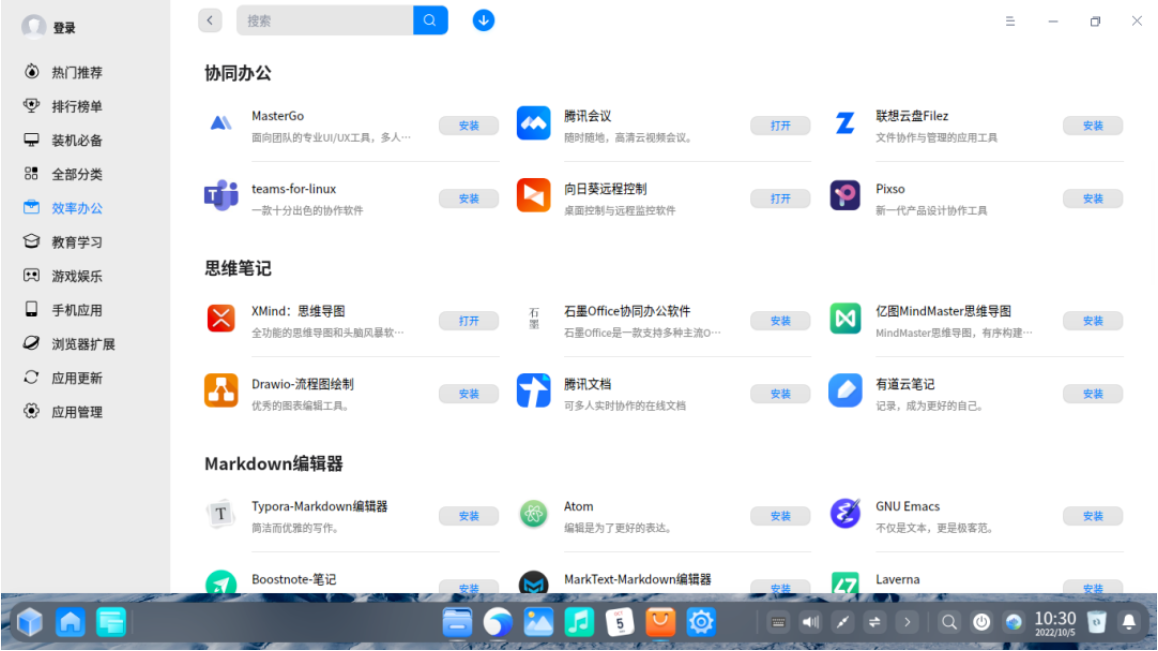Install 联想云盘Filez with its 安装 button
1158x651 pixels.
(1093, 126)
